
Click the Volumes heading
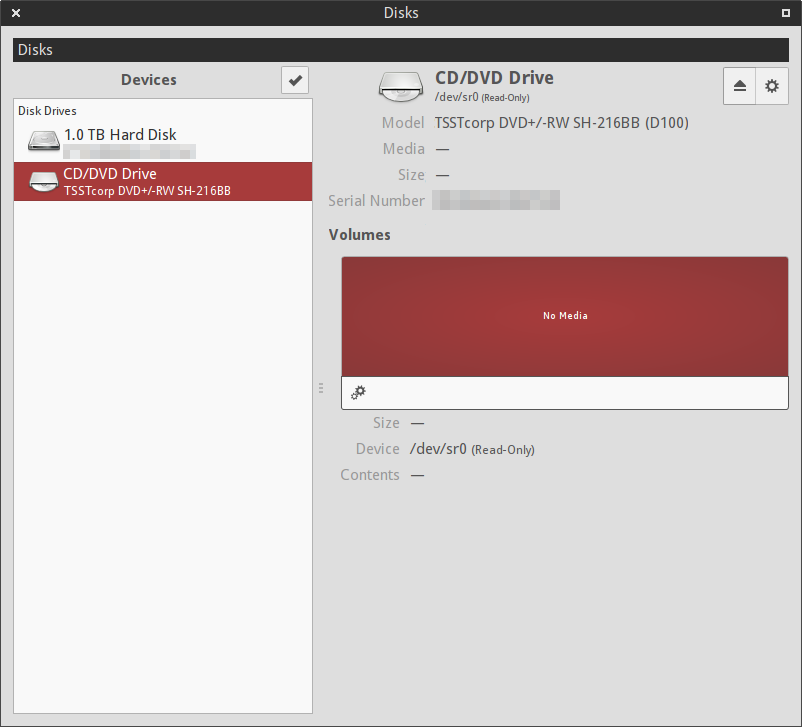point(359,235)
